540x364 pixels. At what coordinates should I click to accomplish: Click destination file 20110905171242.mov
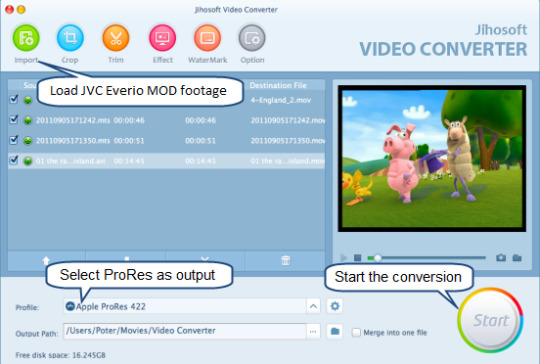288,120
